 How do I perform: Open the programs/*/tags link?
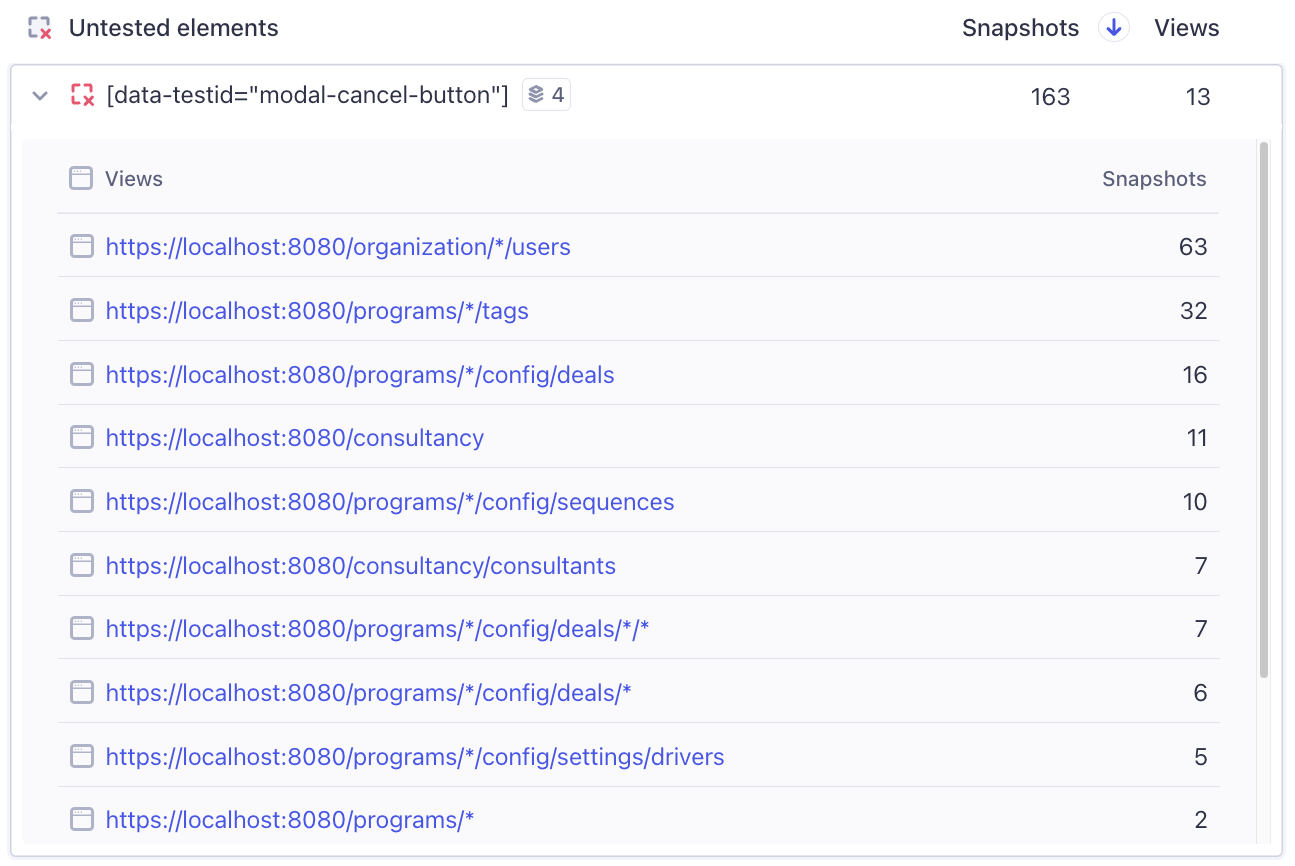coord(317,310)
